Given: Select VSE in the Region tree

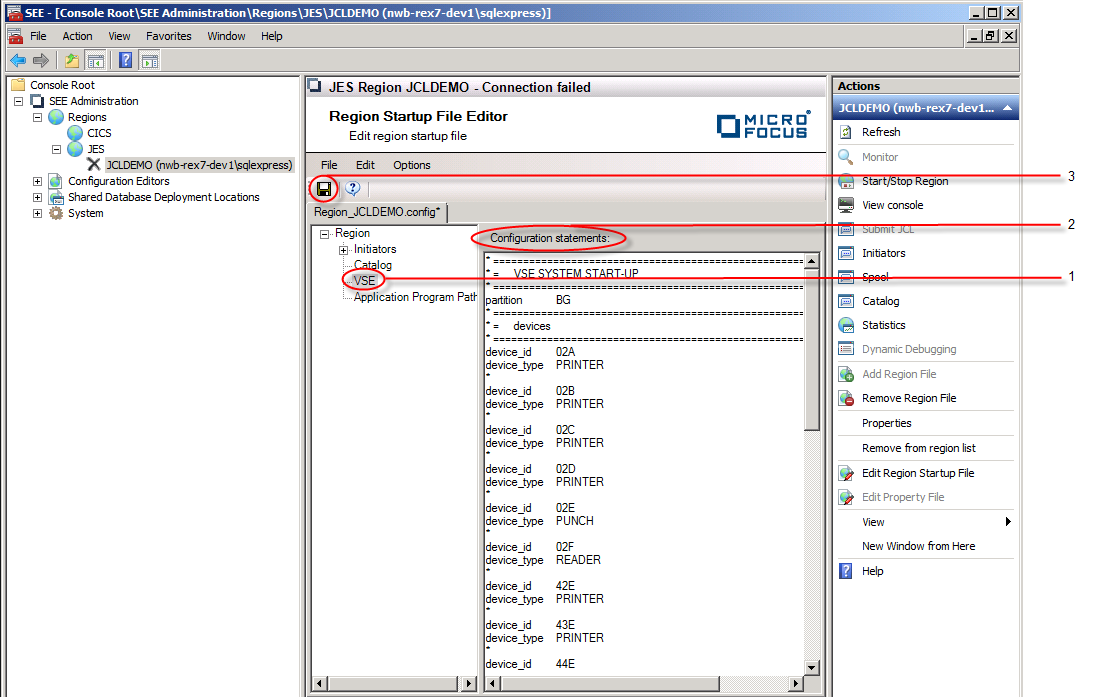Looking at the screenshot, I should pos(364,281).
